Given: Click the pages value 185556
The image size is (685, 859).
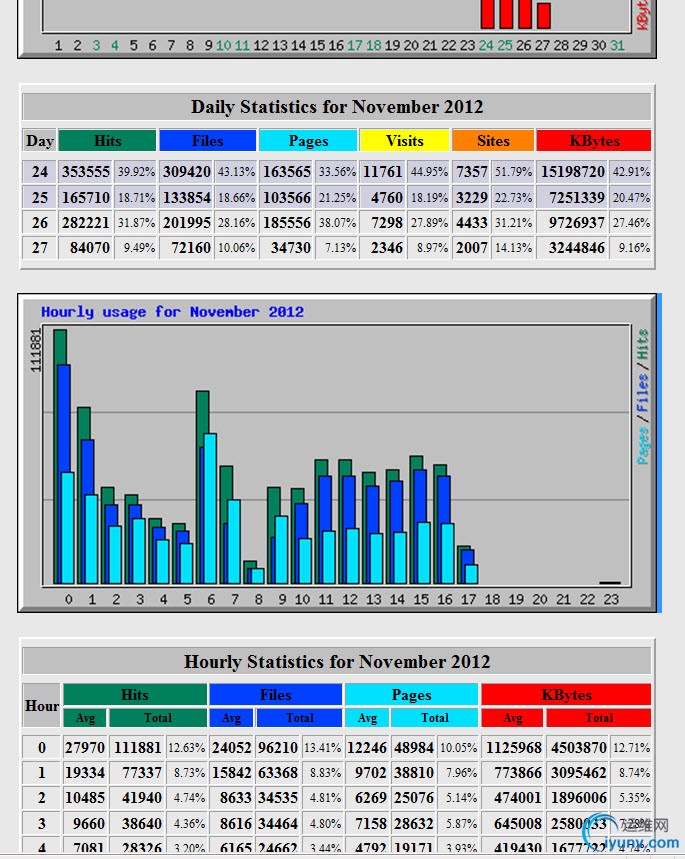Looking at the screenshot, I should (x=287, y=222).
